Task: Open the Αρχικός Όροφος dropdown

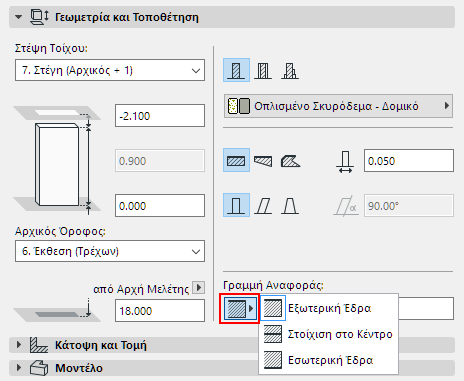Action: 110,251
